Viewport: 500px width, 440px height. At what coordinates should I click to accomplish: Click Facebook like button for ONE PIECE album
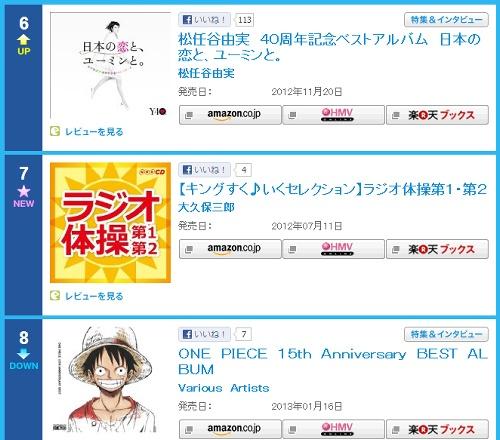tap(204, 334)
